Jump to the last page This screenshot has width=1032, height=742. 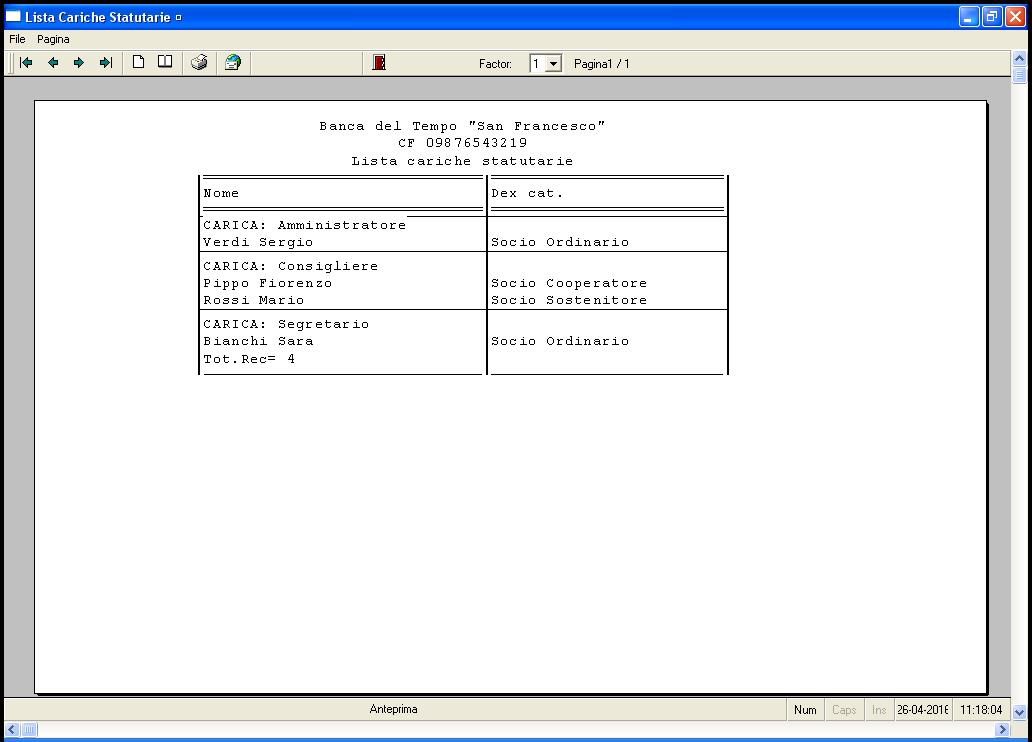(x=106, y=63)
